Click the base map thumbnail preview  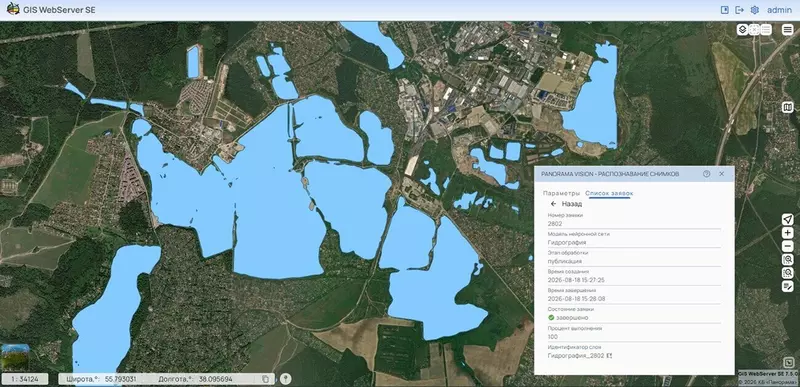tap(15, 356)
